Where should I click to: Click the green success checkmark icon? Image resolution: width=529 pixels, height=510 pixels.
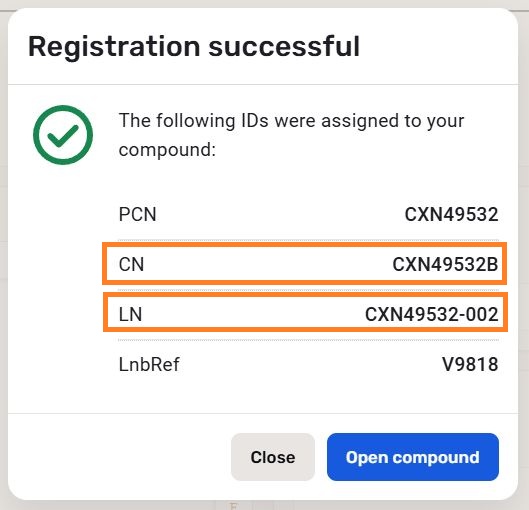pos(63,135)
